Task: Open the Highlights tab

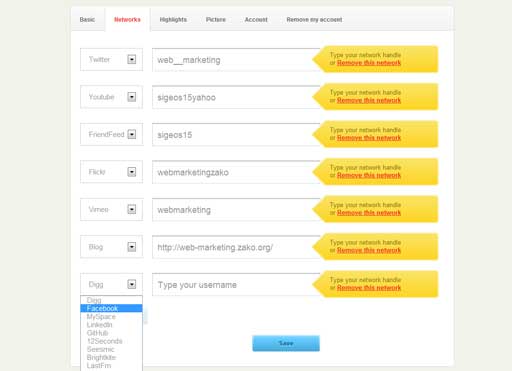Action: [173, 20]
